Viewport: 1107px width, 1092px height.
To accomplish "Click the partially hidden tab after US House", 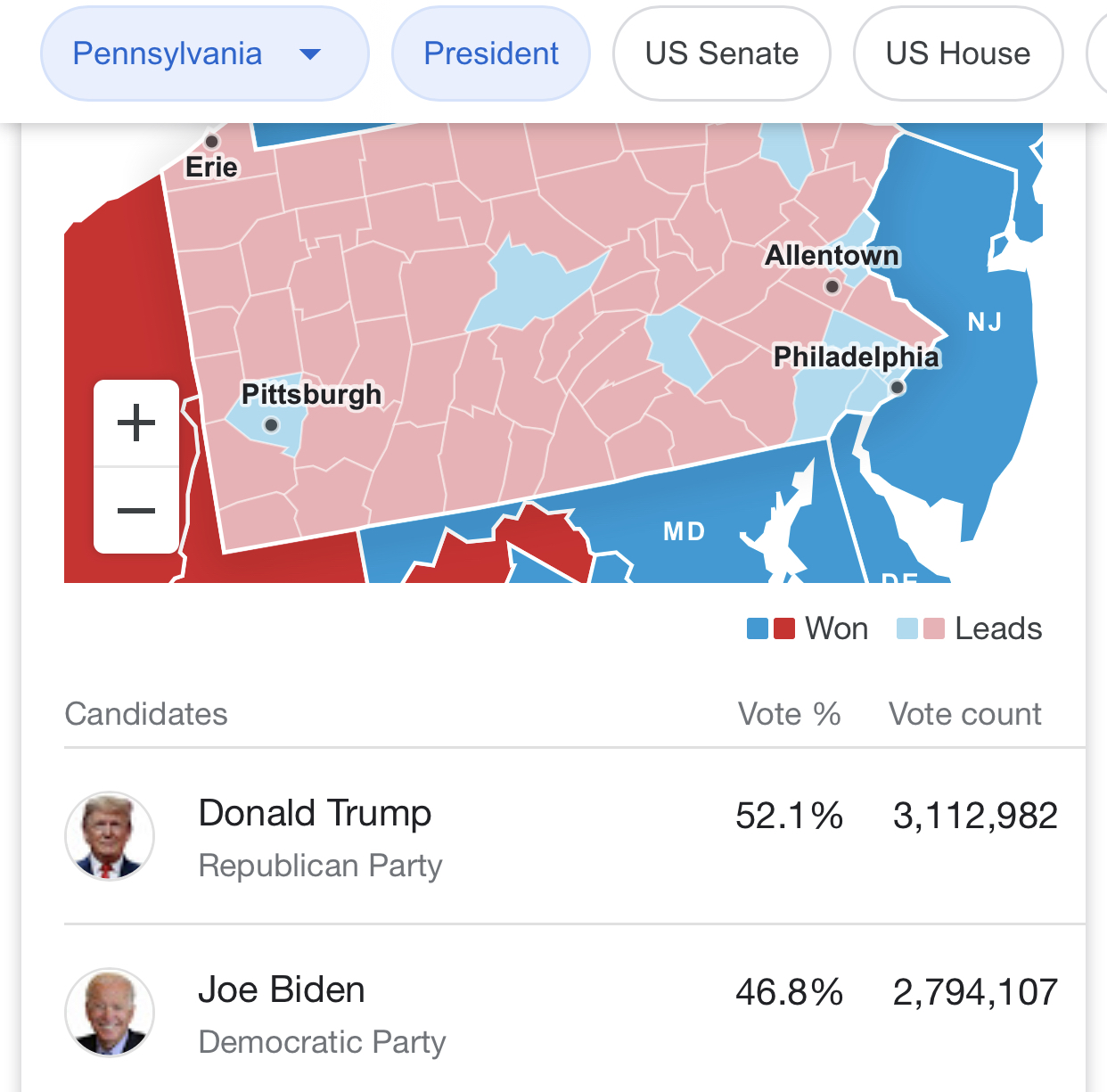I will coord(1097,53).
